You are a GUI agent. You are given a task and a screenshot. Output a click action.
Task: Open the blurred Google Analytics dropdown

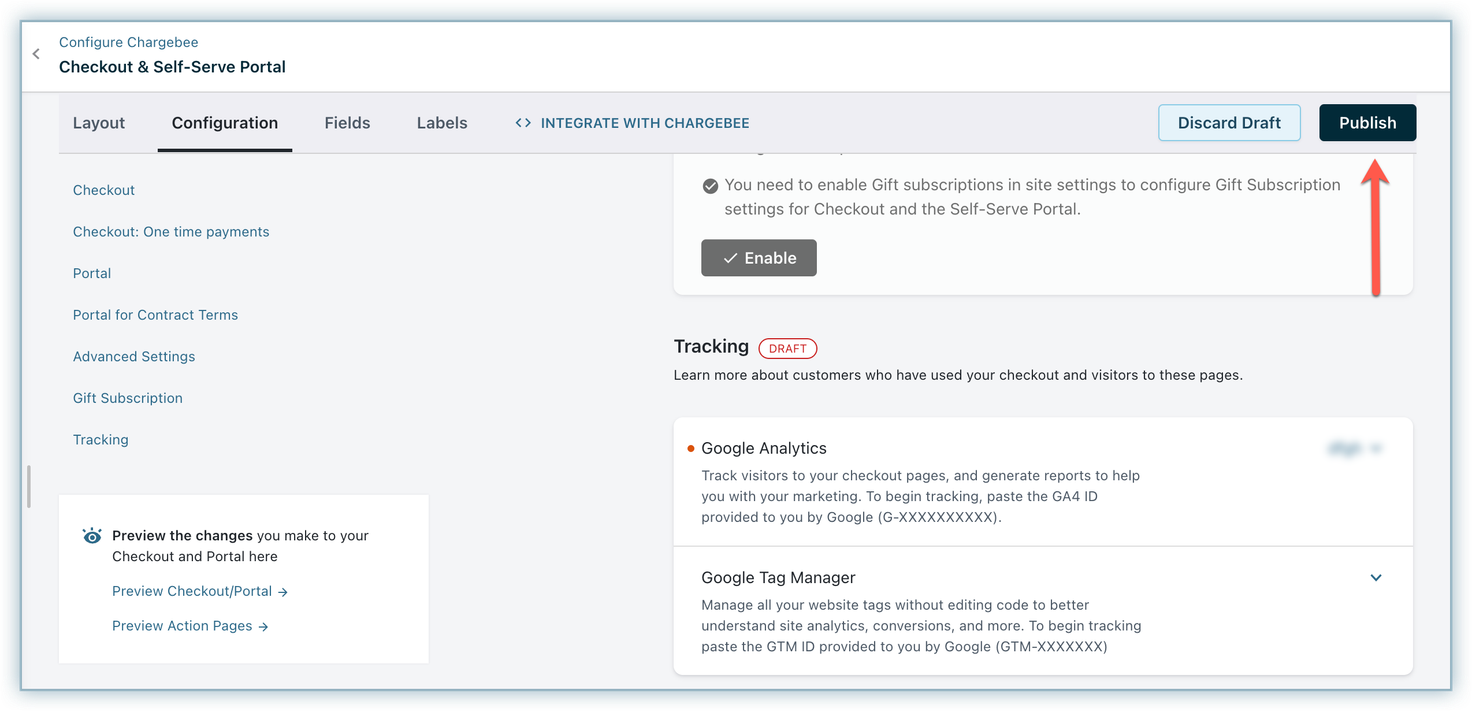point(1354,449)
